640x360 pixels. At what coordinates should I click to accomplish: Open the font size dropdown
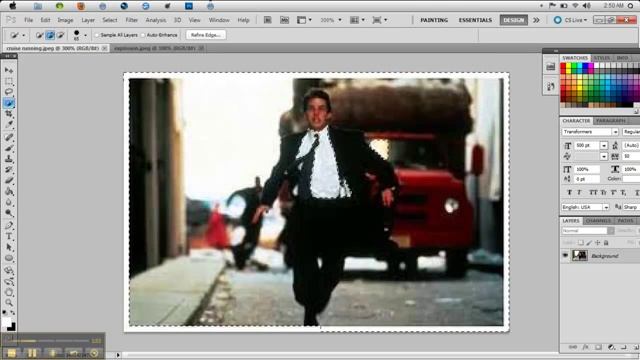604,145
